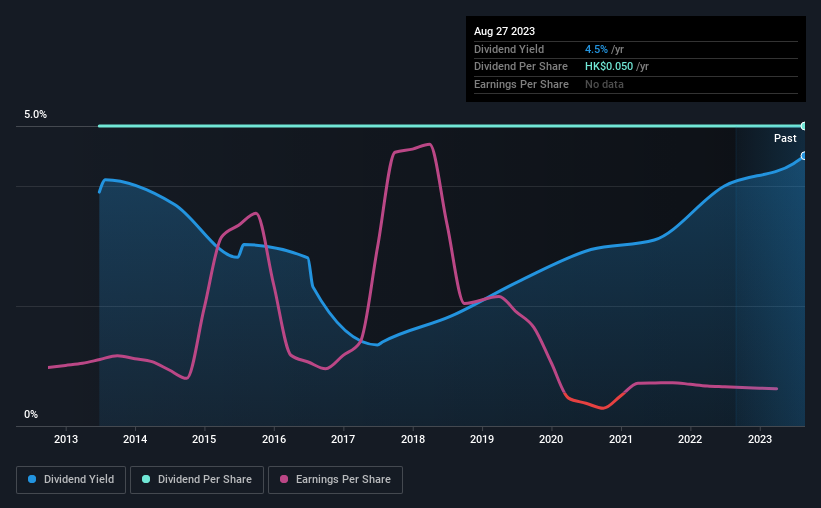821x508 pixels.
Task: Select the 2013 label on the x-axis
Action: pyautogui.click(x=66, y=439)
